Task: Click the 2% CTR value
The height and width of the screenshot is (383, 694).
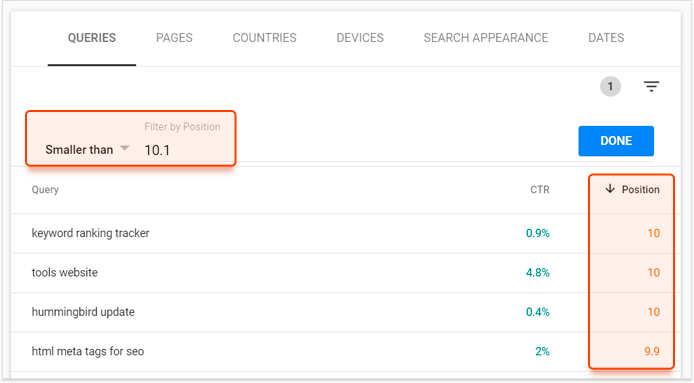Action: (542, 351)
